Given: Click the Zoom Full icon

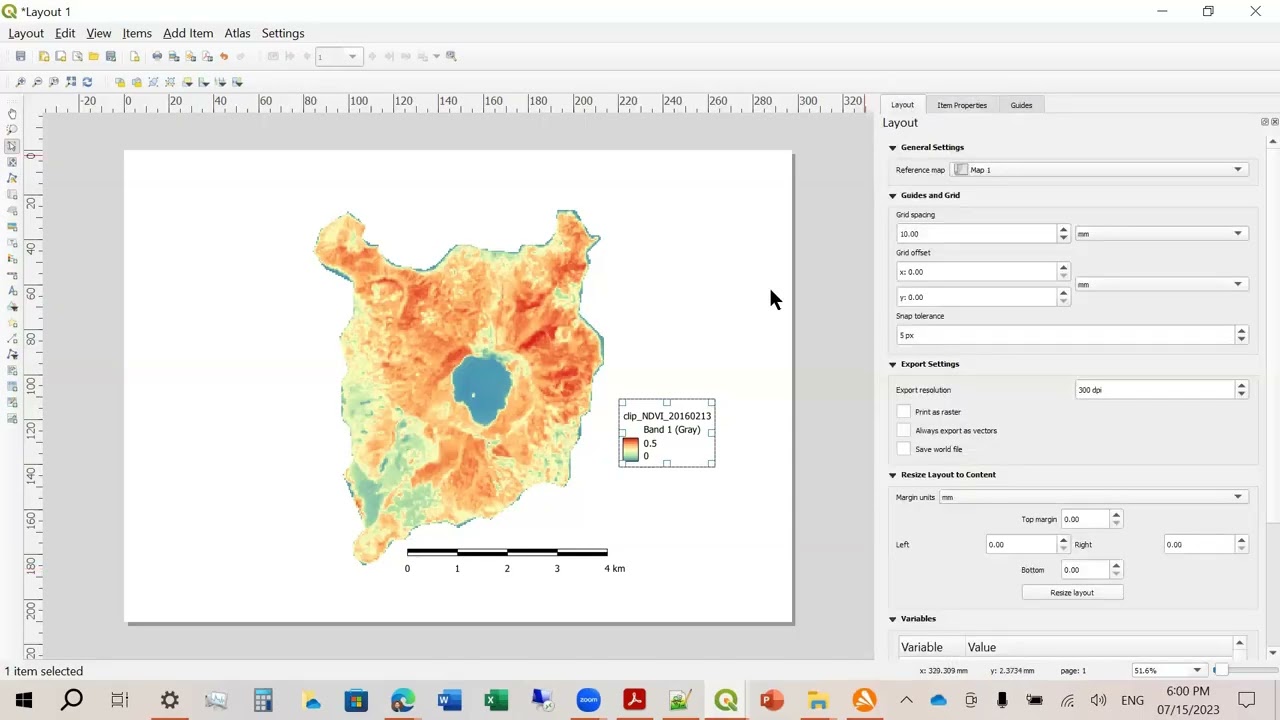Looking at the screenshot, I should pyautogui.click(x=70, y=82).
